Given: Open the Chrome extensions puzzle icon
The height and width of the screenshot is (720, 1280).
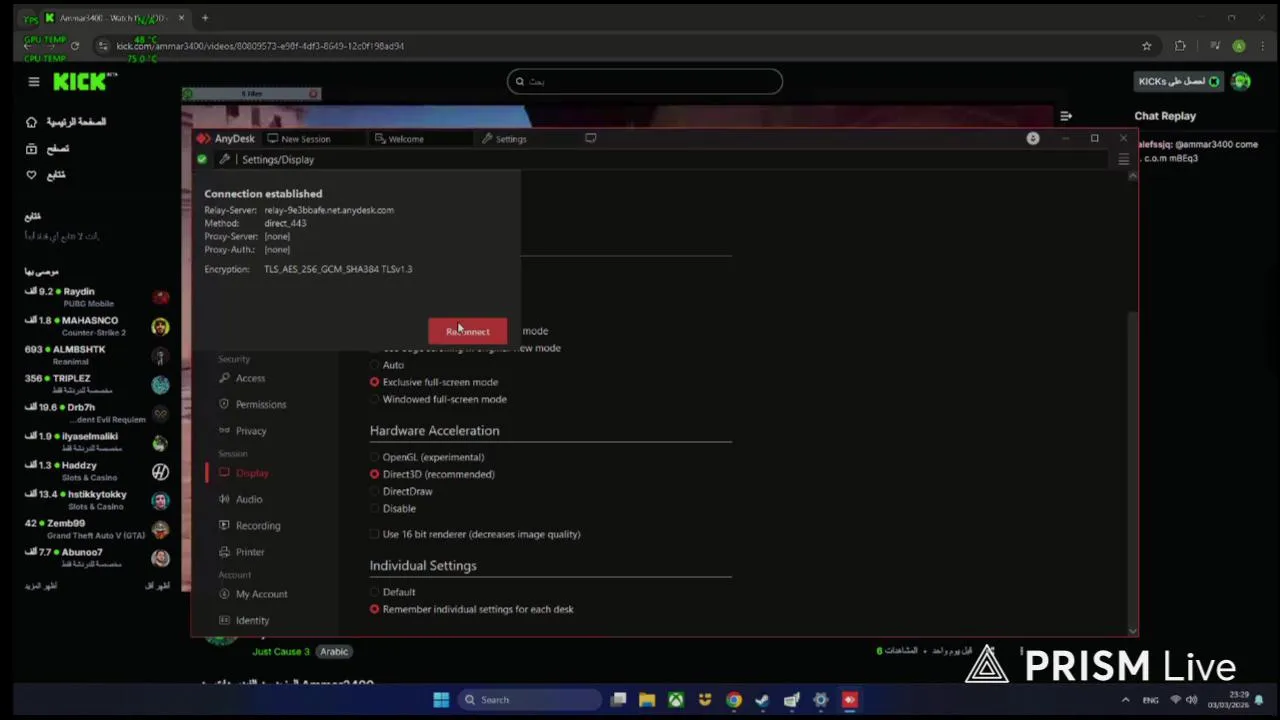Looking at the screenshot, I should pyautogui.click(x=1180, y=46).
